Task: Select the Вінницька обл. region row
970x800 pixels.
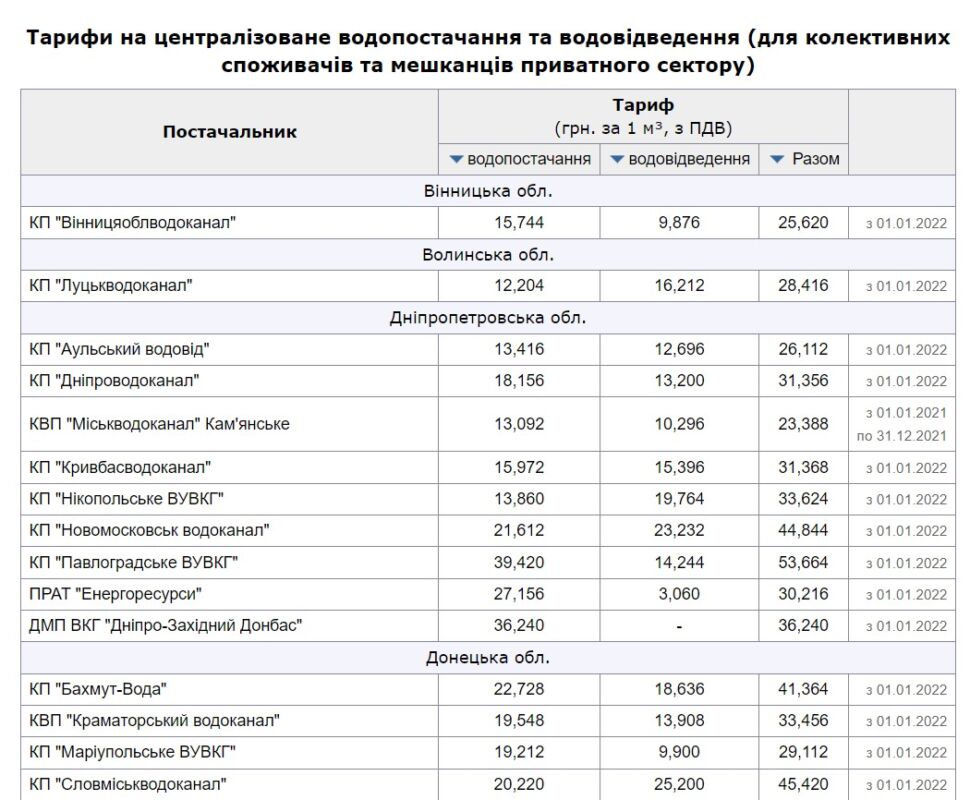Action: tap(487, 191)
